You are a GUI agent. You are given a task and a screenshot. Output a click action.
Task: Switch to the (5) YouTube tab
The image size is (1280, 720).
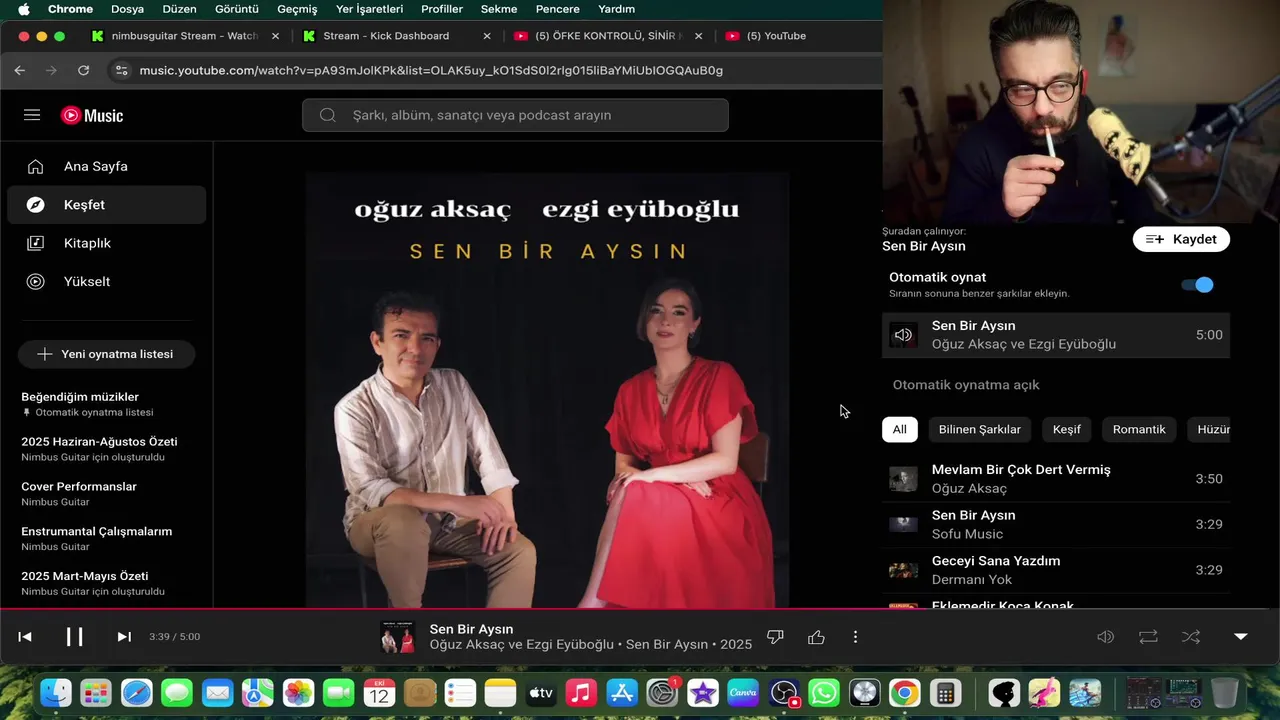point(776,36)
